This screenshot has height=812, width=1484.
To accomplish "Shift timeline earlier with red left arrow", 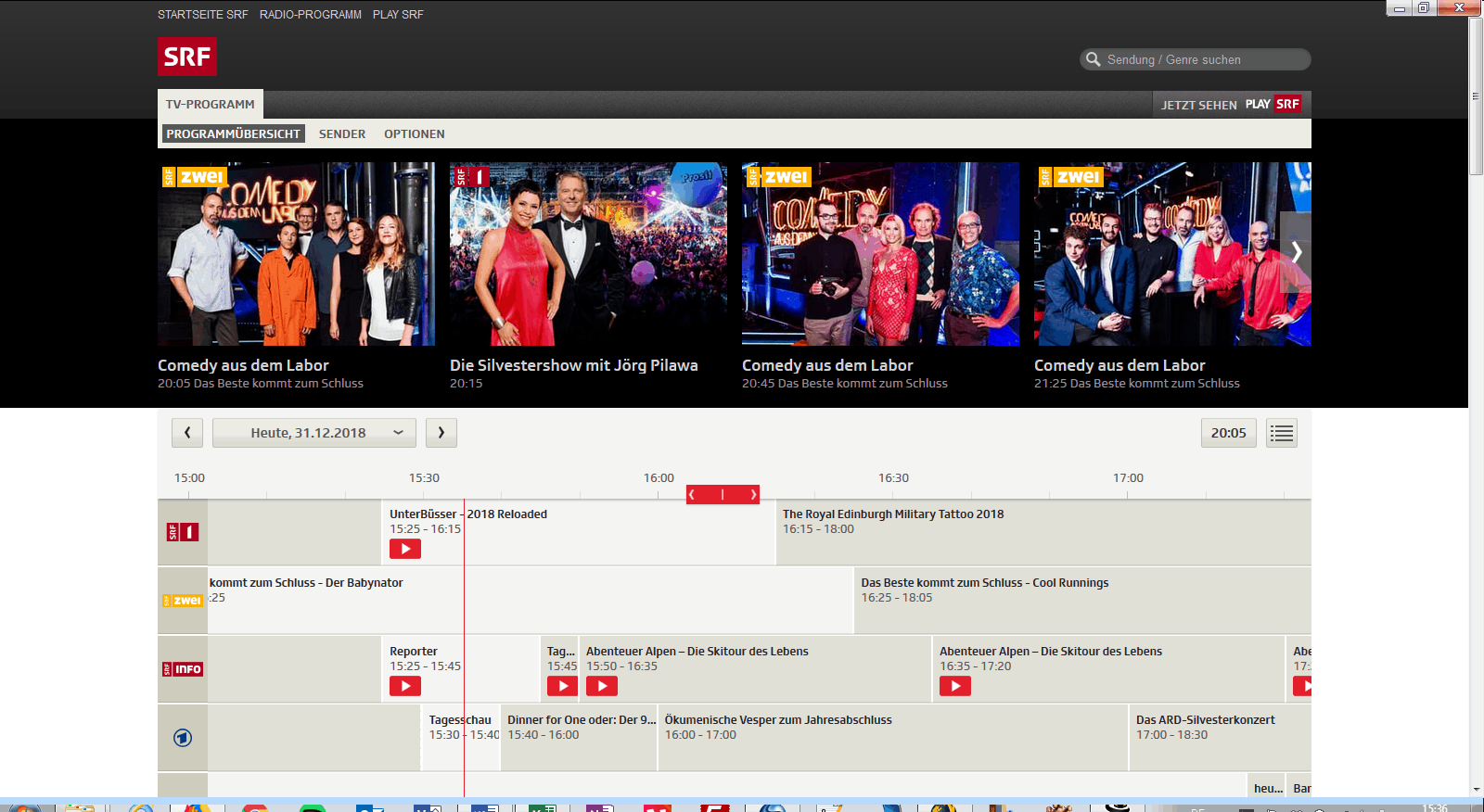I will point(693,494).
